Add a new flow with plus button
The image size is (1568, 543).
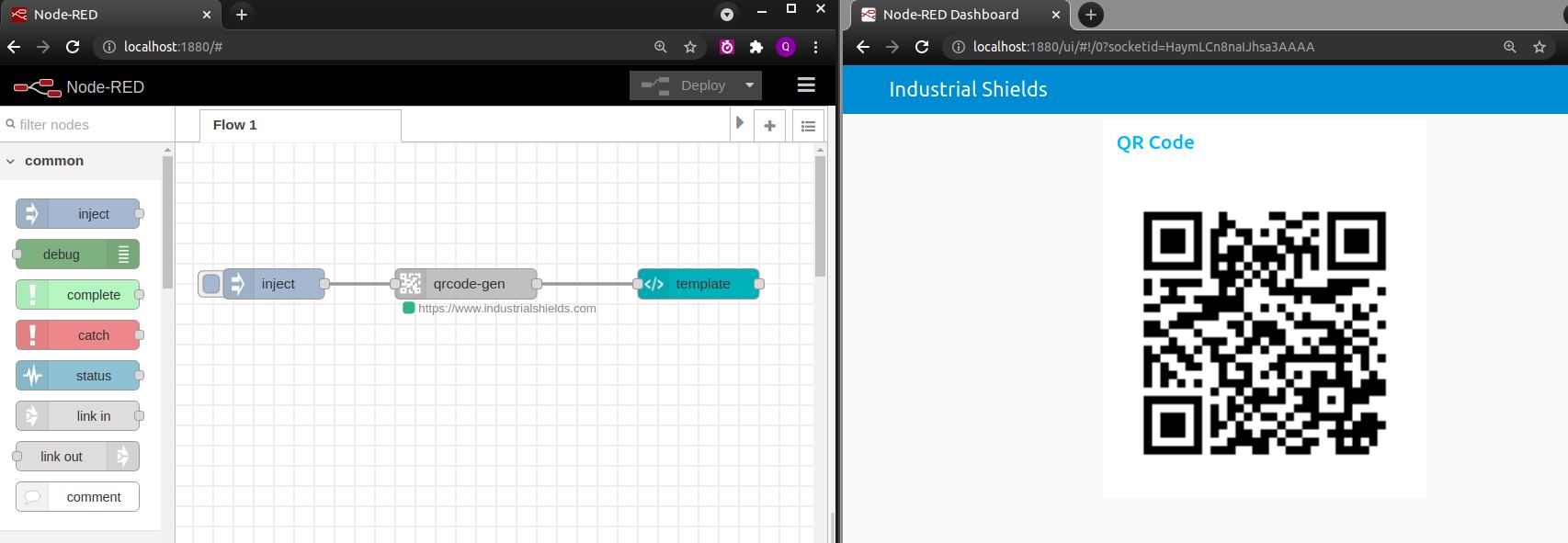(x=769, y=126)
